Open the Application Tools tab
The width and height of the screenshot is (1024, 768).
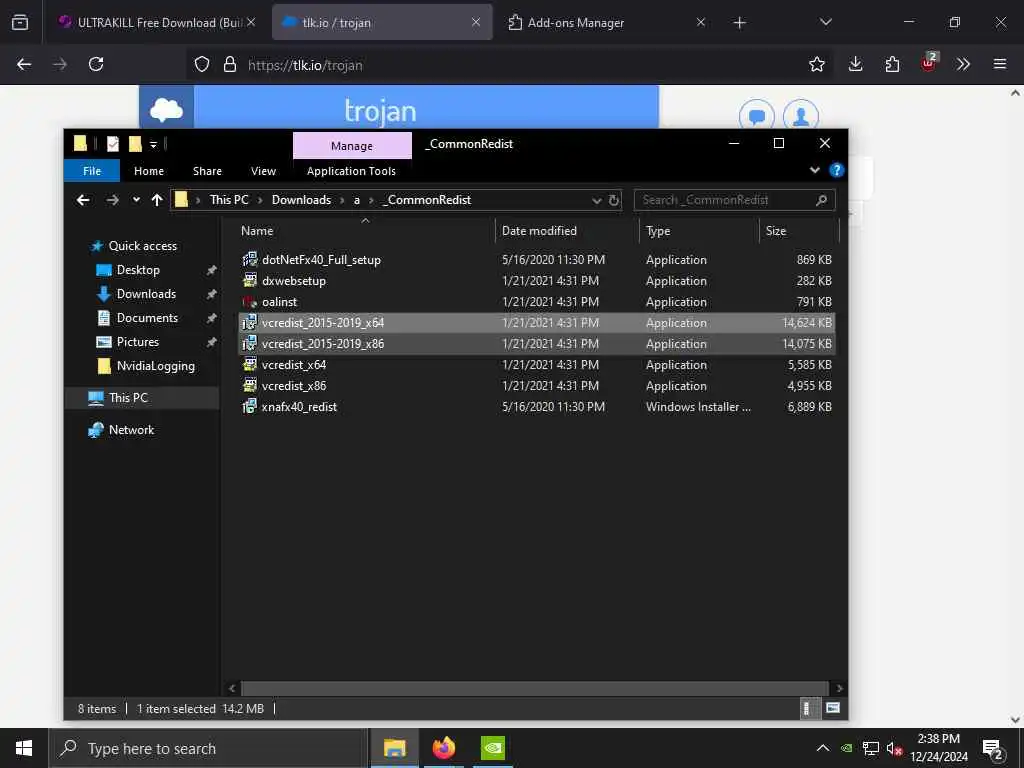(351, 170)
